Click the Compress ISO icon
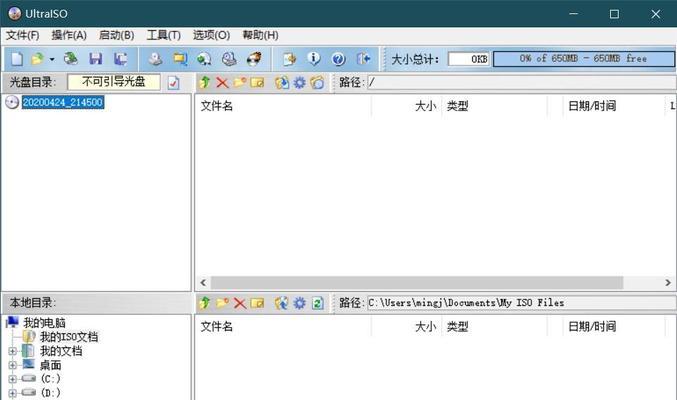Image resolution: width=677 pixels, height=400 pixels. (x=180, y=59)
